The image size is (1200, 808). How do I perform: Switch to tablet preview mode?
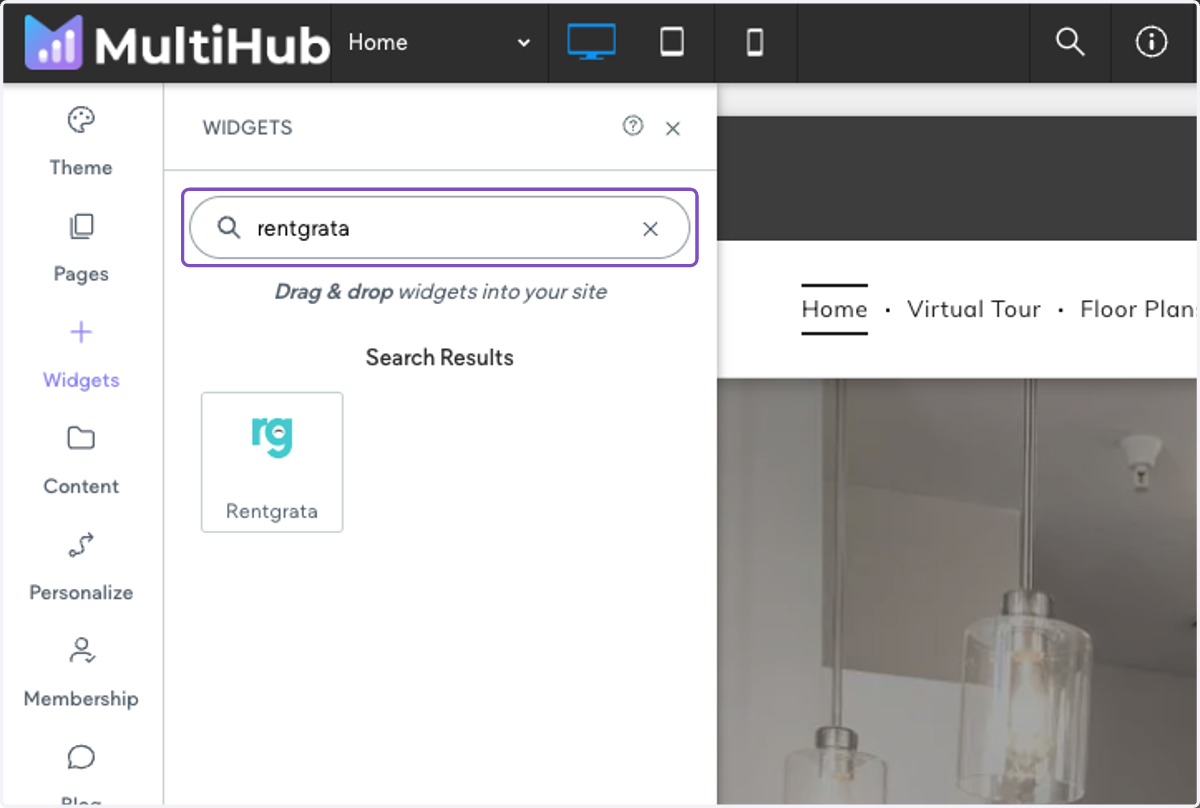tap(672, 42)
